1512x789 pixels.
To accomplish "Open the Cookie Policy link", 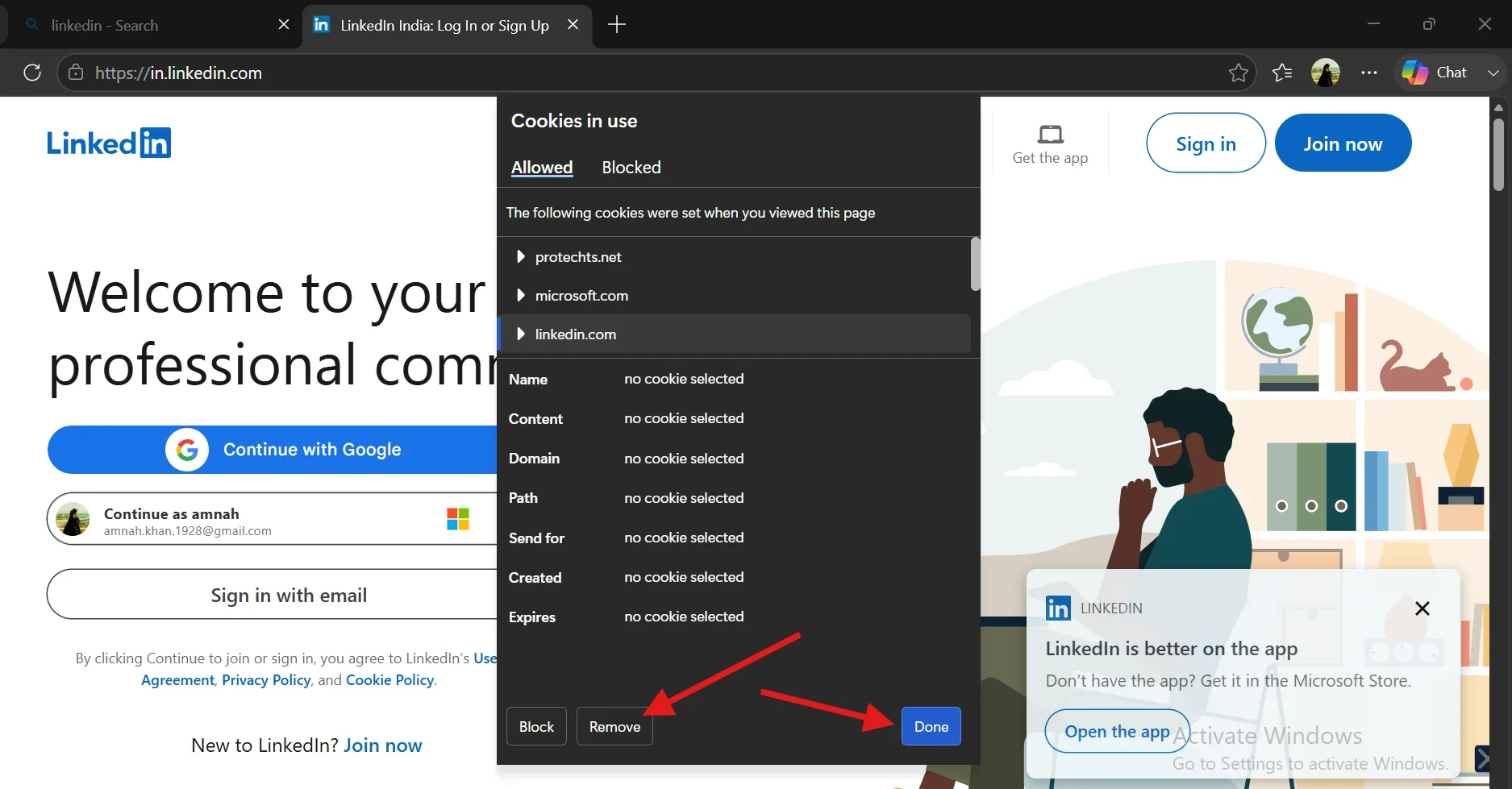I will [390, 680].
